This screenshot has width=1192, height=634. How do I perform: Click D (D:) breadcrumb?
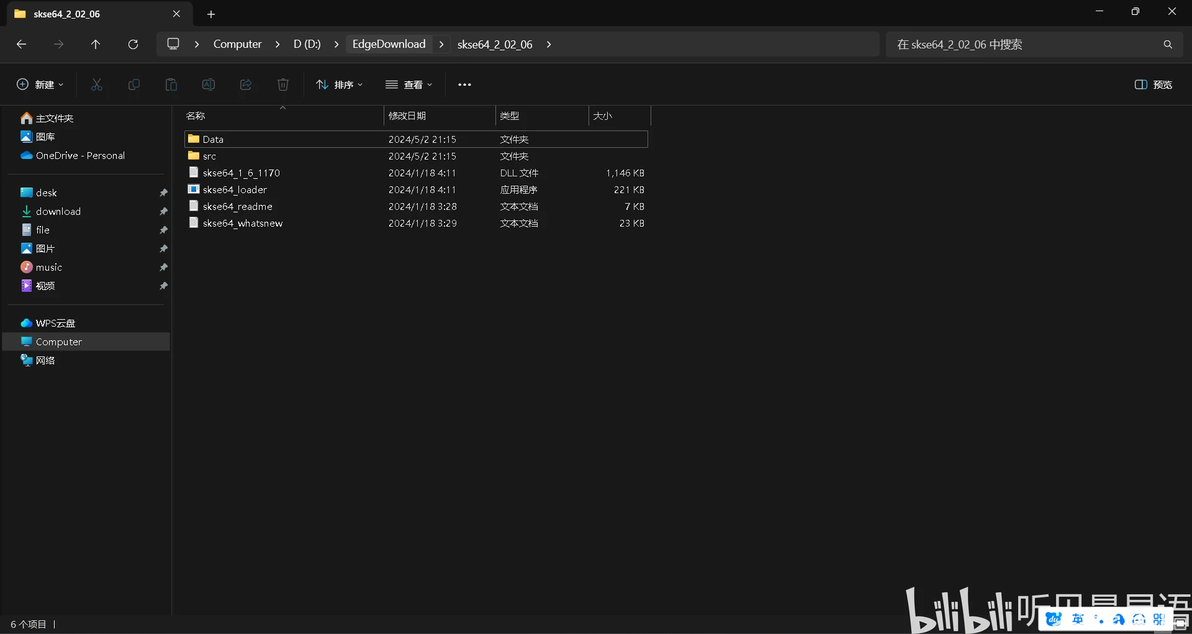point(307,44)
